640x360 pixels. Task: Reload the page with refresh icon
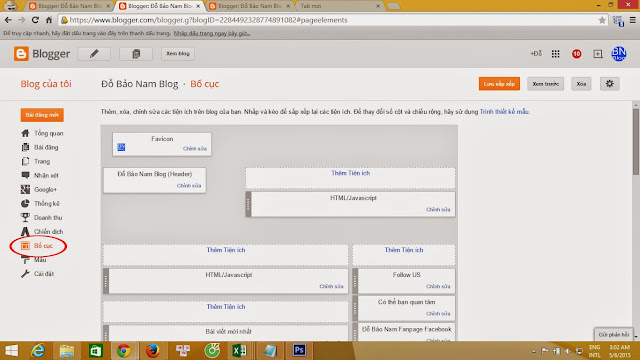tap(35, 20)
